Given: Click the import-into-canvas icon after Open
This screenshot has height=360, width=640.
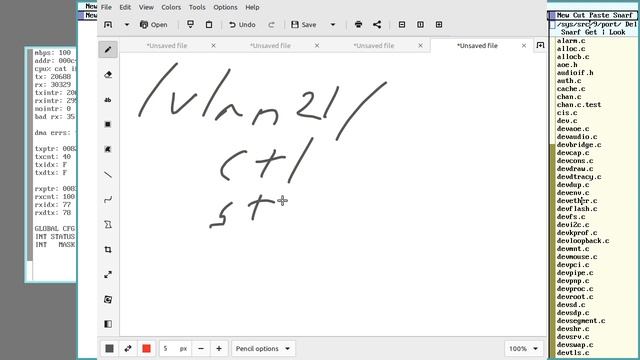Looking at the screenshot, I should tap(190, 24).
